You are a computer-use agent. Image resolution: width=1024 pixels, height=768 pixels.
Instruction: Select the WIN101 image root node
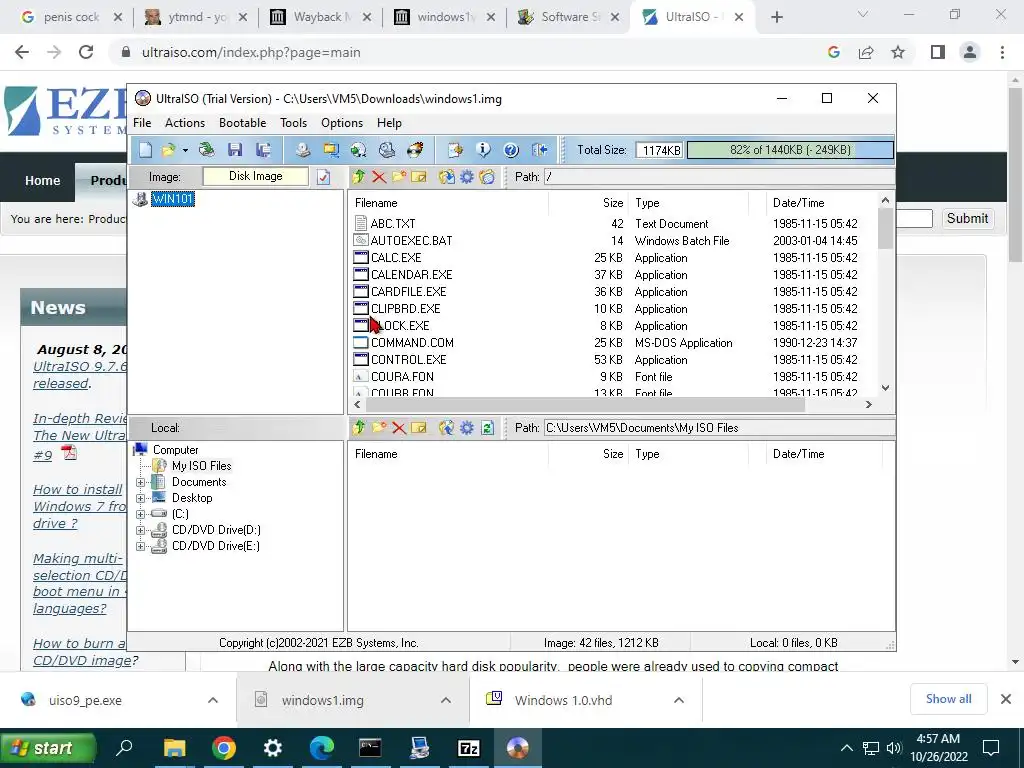tap(172, 199)
